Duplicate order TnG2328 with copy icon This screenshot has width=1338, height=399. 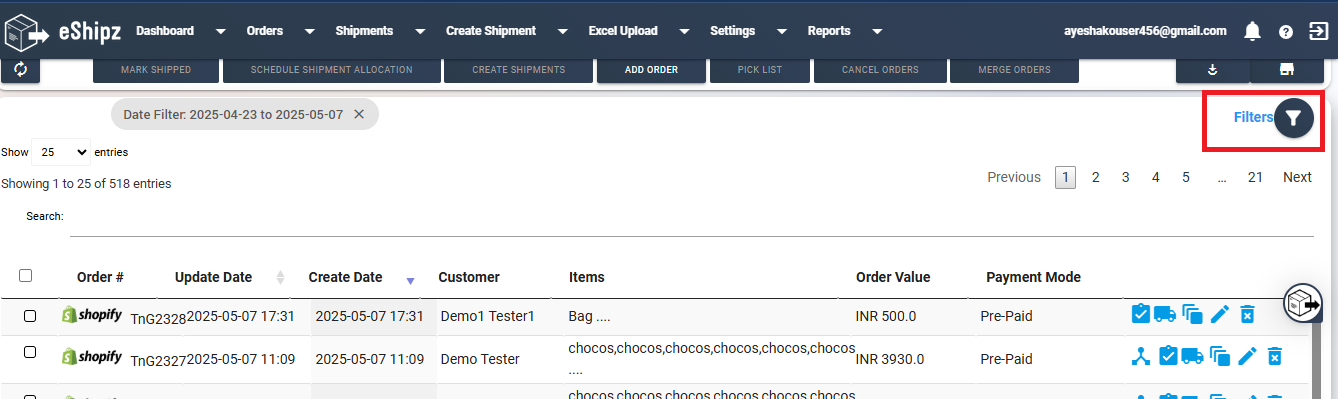1192,314
